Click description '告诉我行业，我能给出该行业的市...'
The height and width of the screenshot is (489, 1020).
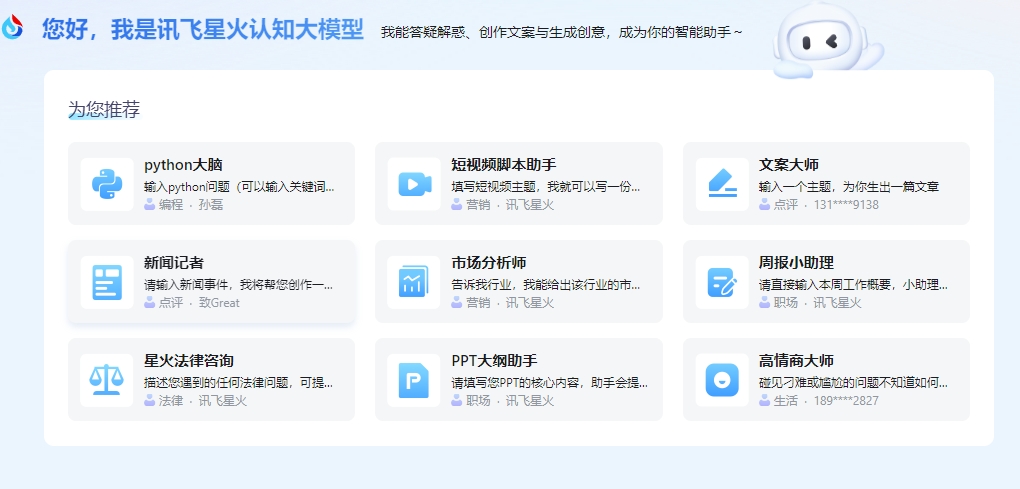[x=546, y=285]
